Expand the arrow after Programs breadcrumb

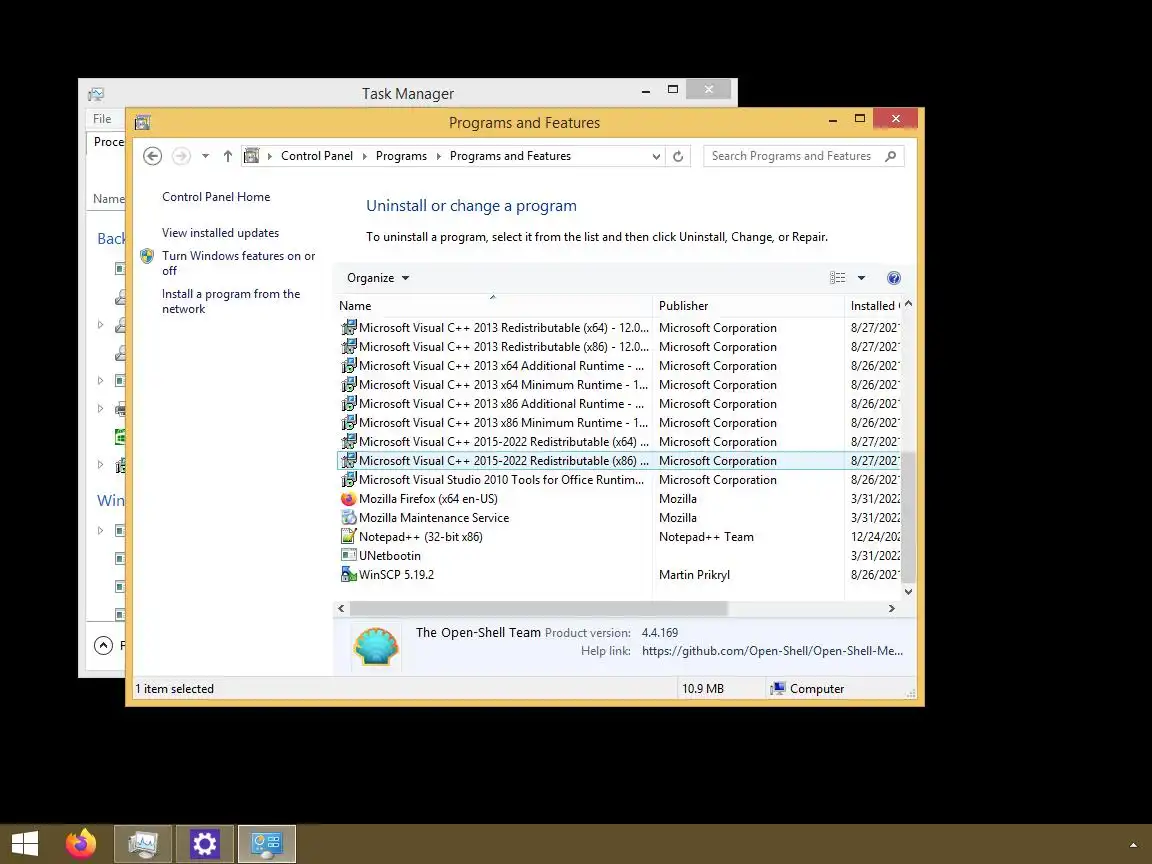pyautogui.click(x=439, y=156)
